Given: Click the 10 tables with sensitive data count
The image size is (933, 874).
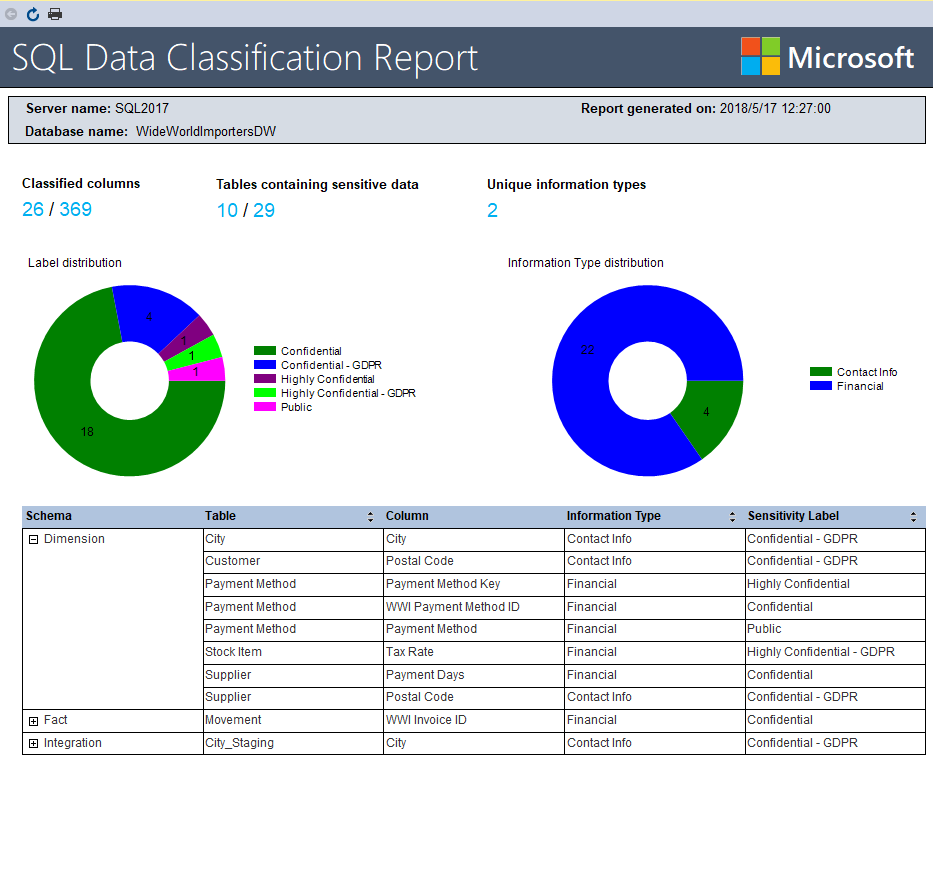Looking at the screenshot, I should point(227,211).
